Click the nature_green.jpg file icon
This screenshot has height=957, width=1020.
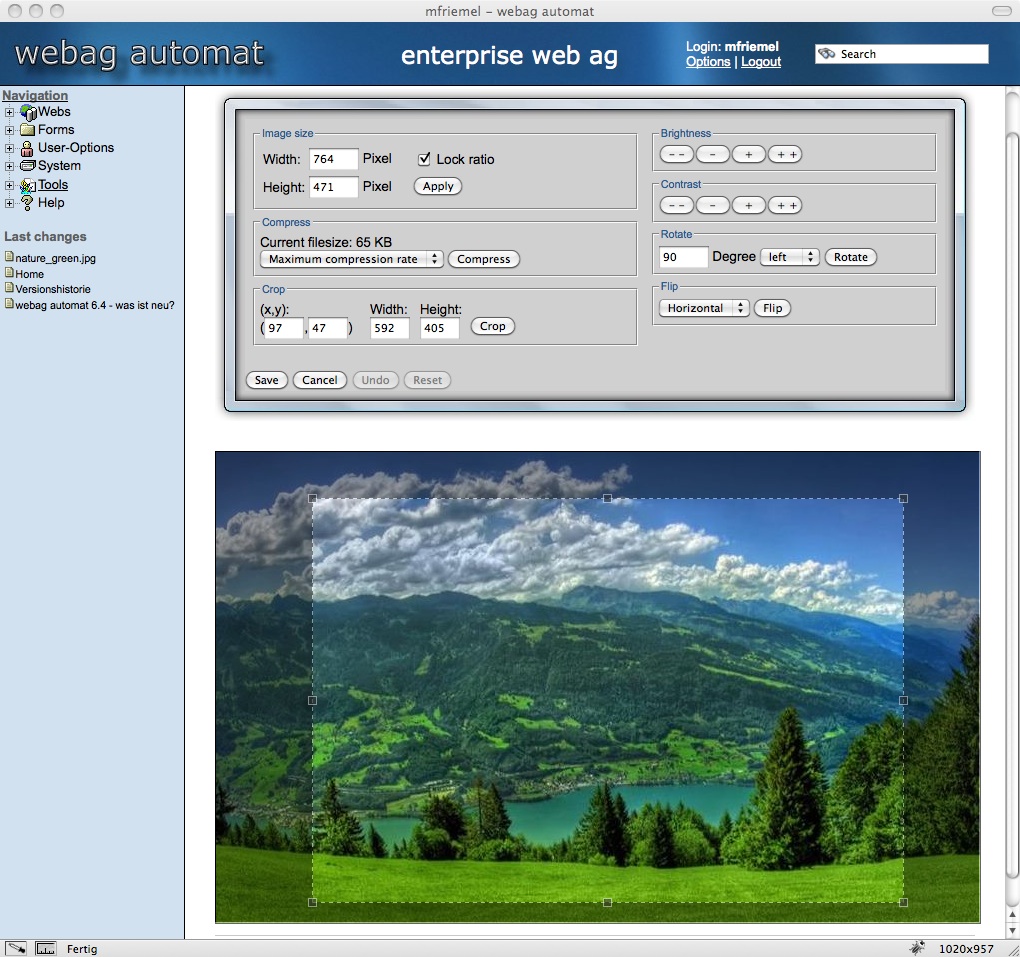(9, 258)
